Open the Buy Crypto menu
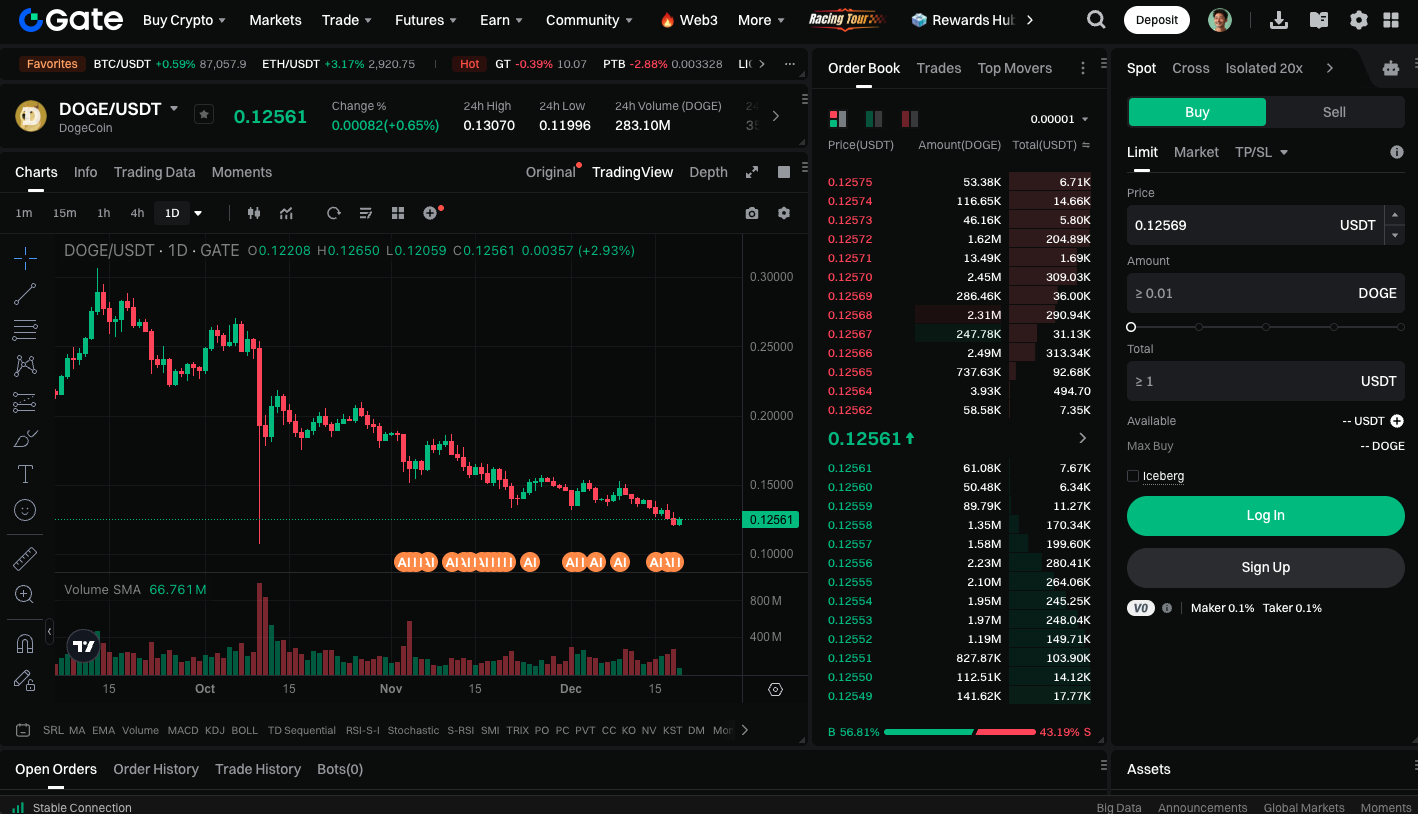1418x814 pixels. point(184,20)
